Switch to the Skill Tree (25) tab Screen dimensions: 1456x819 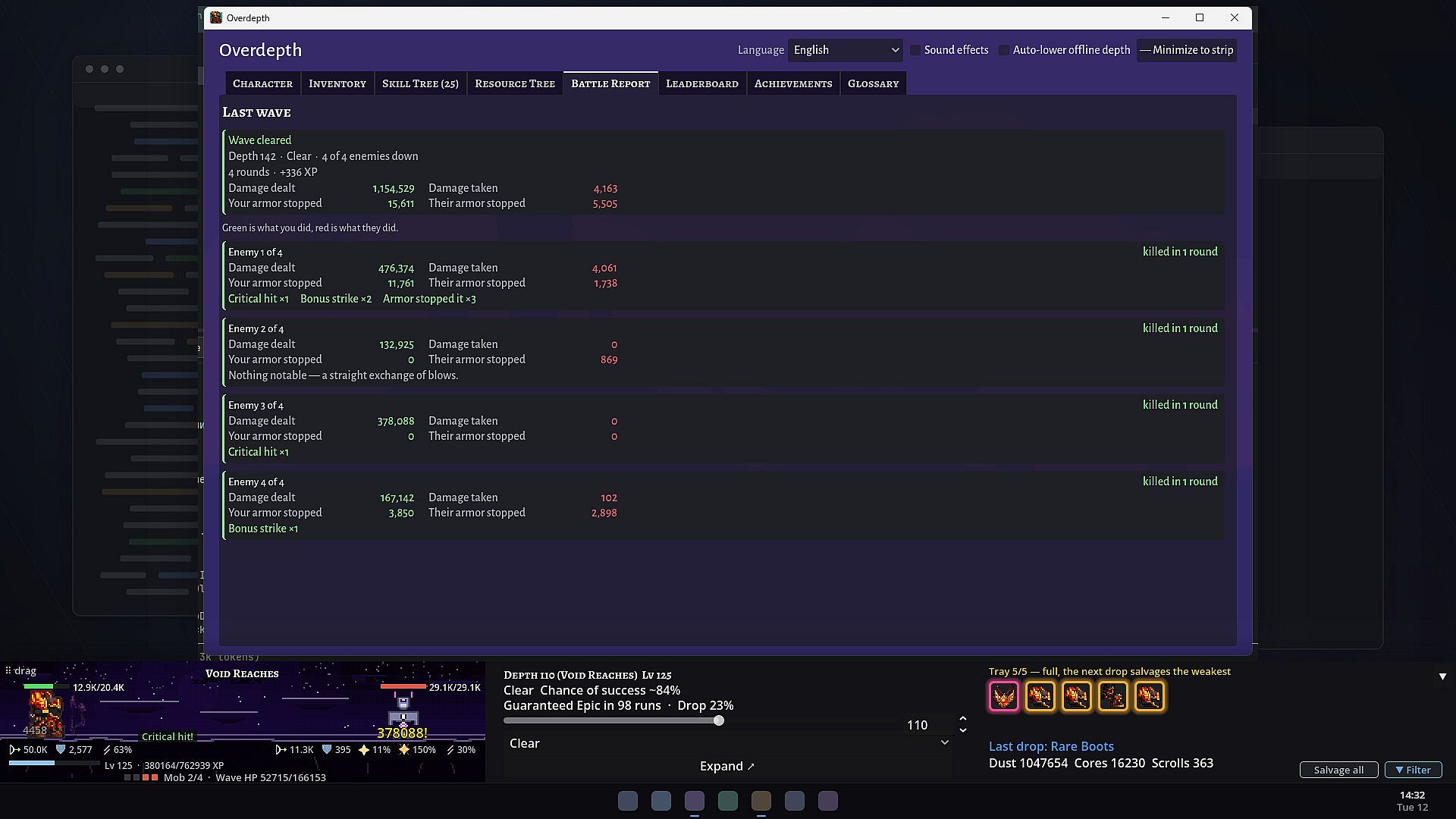click(x=420, y=83)
